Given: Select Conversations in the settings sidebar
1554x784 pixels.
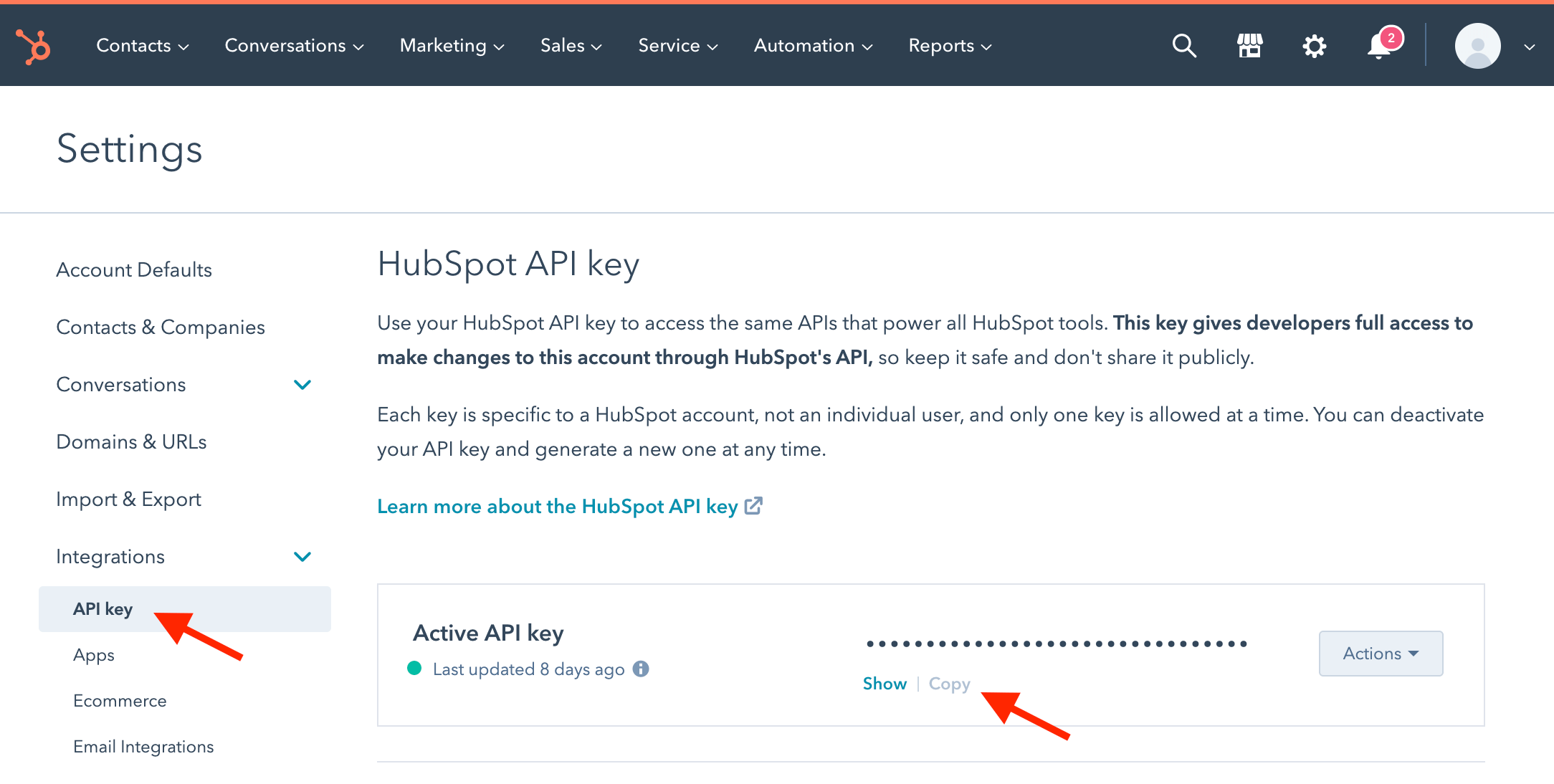Looking at the screenshot, I should click(121, 385).
